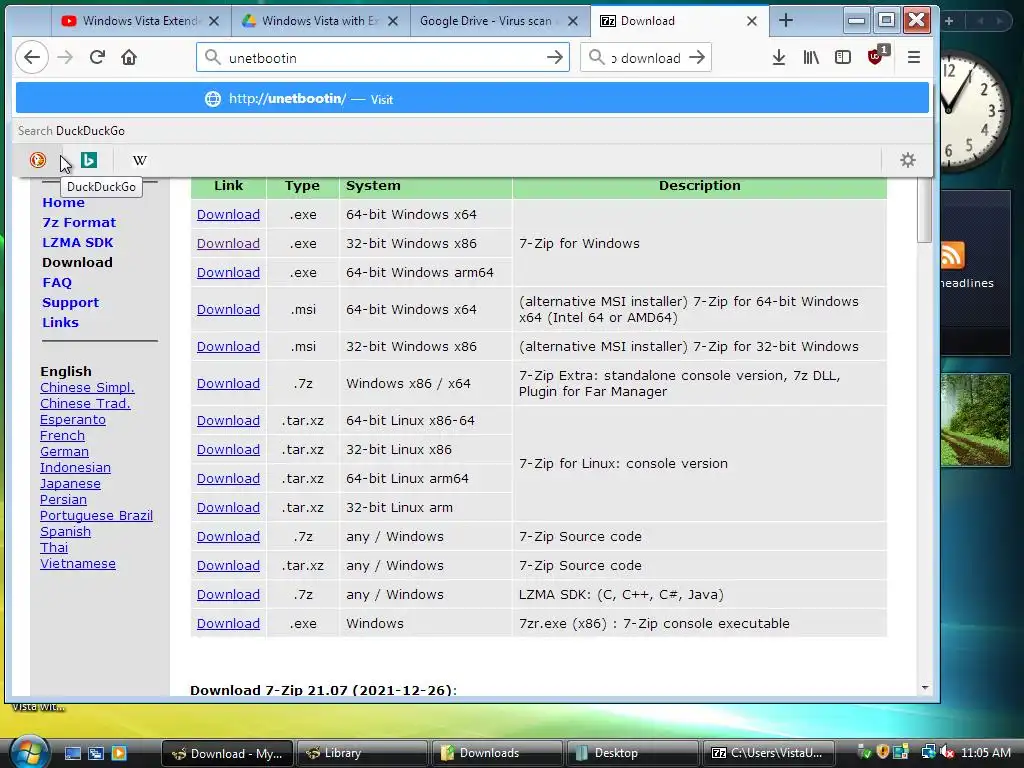Open the uBlock Origin extension icon
The image size is (1024, 768).
click(x=876, y=56)
